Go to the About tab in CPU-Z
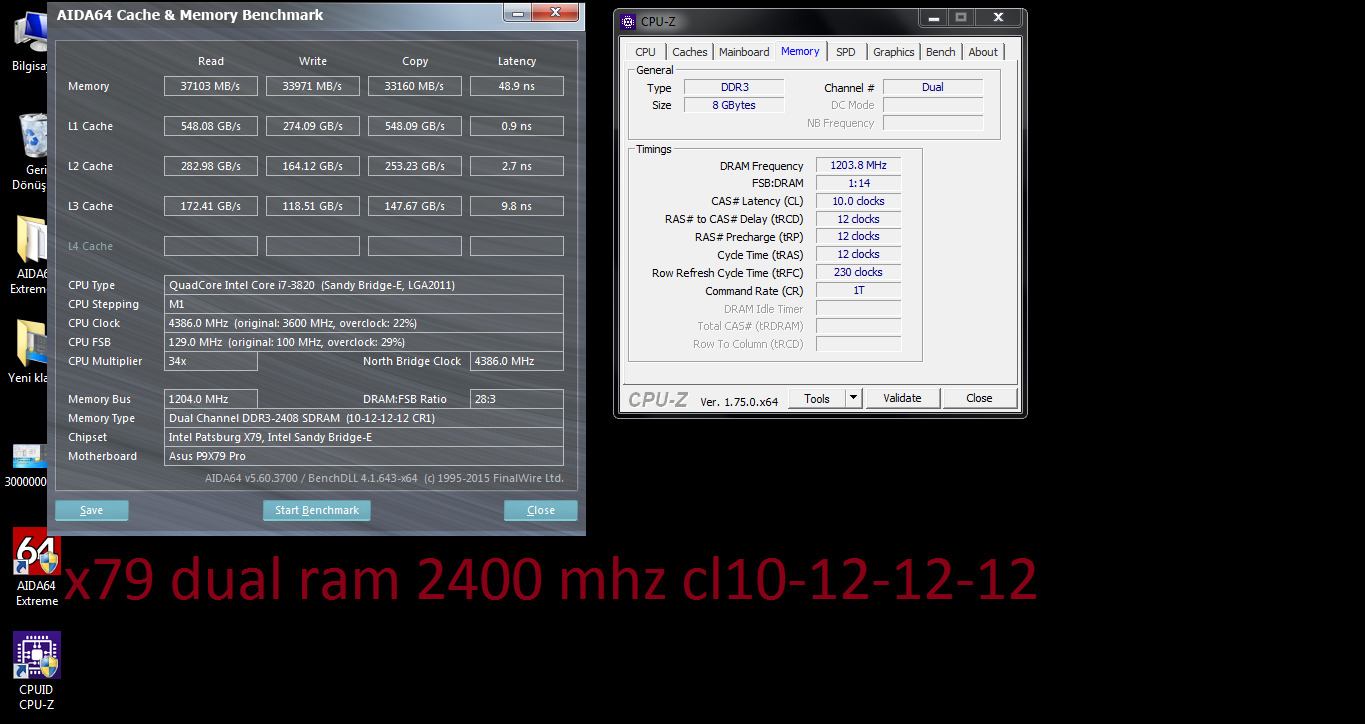This screenshot has width=1365, height=724. (983, 52)
